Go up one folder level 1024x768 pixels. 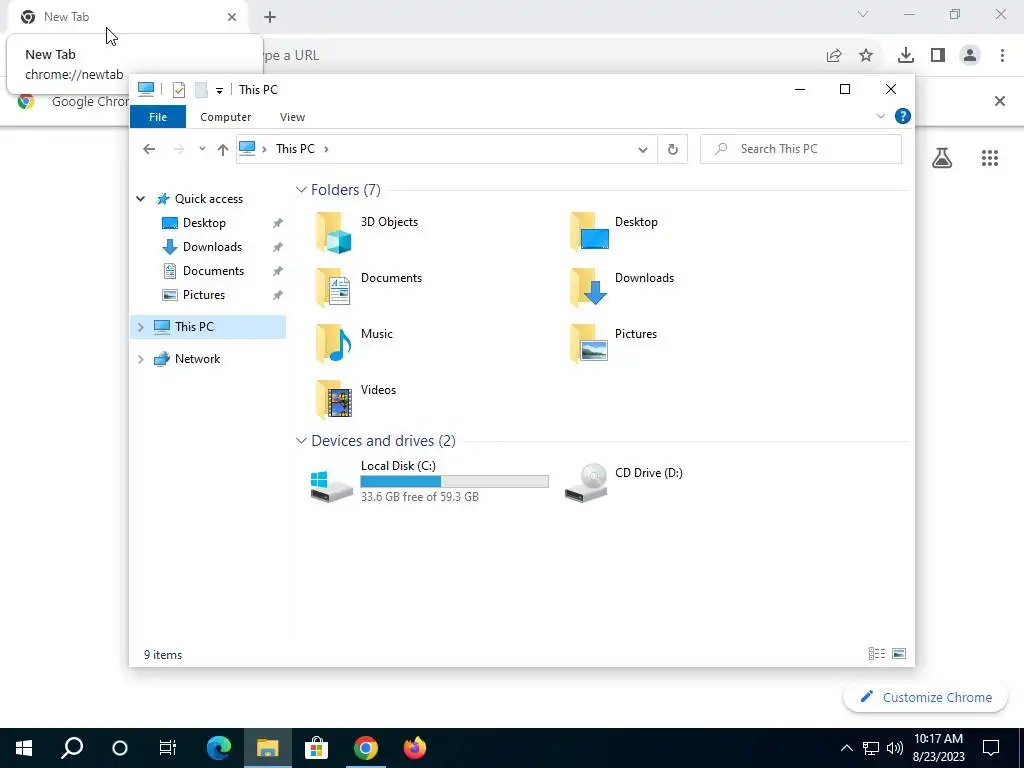click(223, 150)
